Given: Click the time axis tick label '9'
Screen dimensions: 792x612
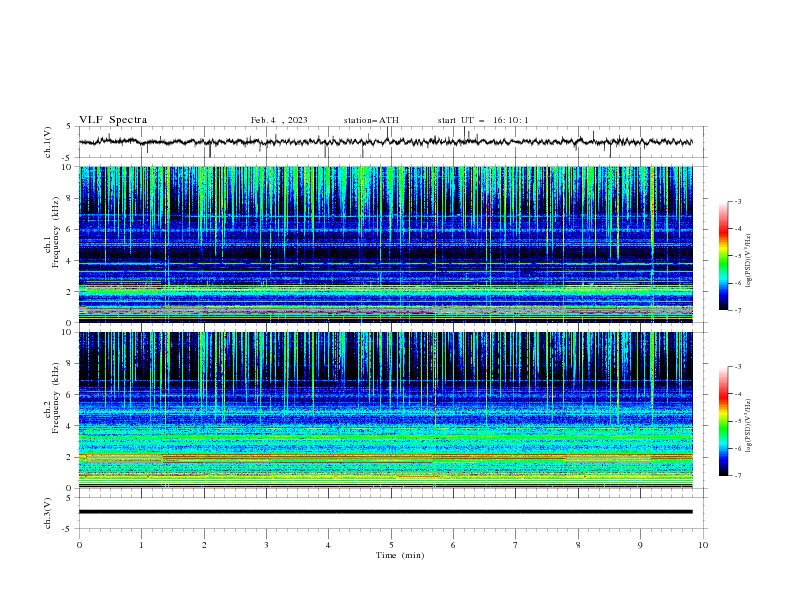Looking at the screenshot, I should 640,545.
